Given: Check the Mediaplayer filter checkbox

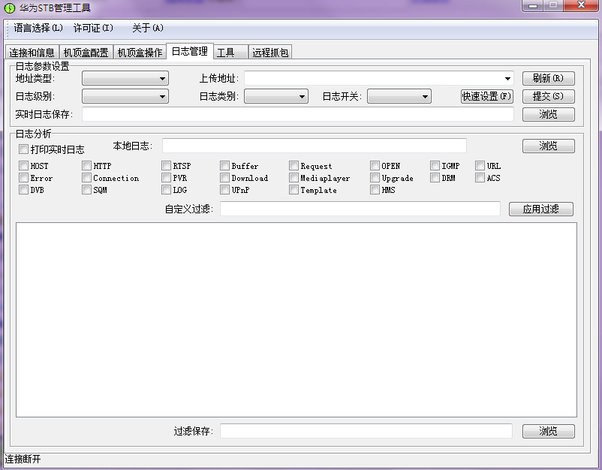Looking at the screenshot, I should [294, 177].
